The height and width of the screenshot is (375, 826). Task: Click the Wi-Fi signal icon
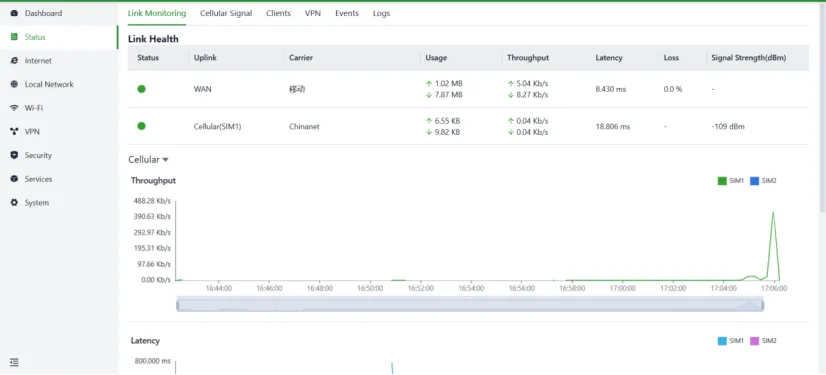point(14,108)
